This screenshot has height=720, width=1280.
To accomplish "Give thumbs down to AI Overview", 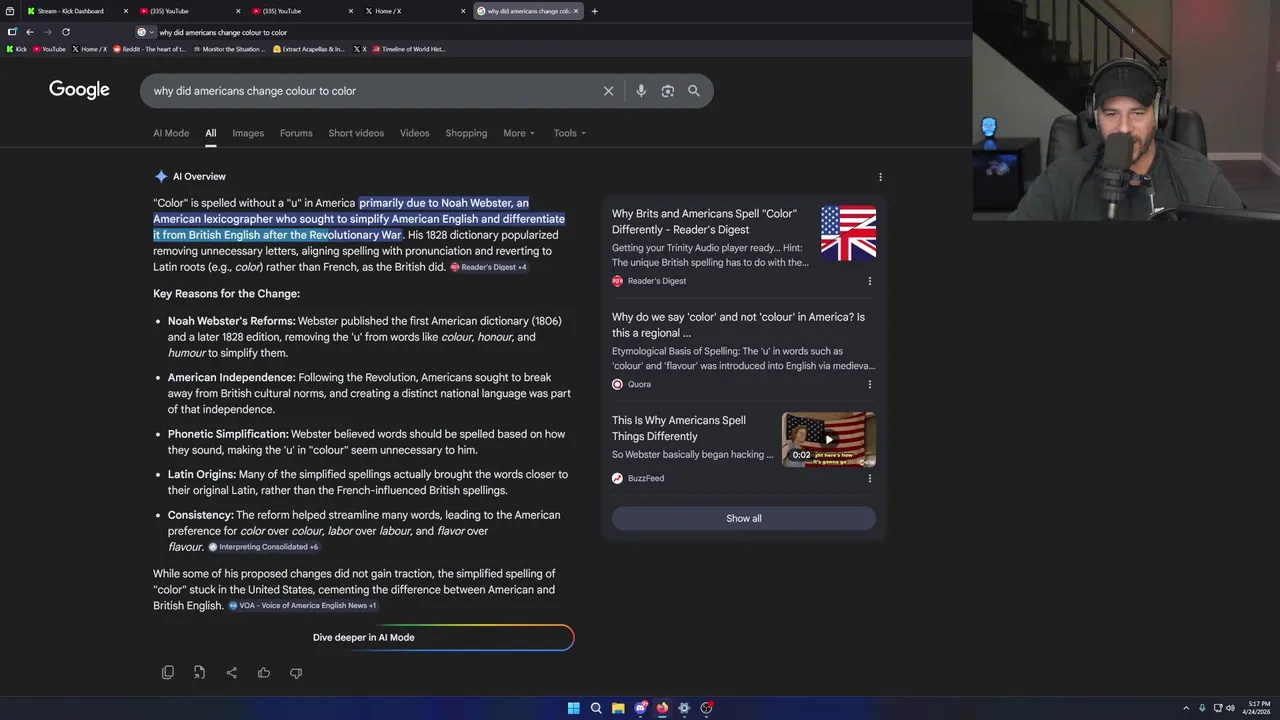I will pos(296,673).
